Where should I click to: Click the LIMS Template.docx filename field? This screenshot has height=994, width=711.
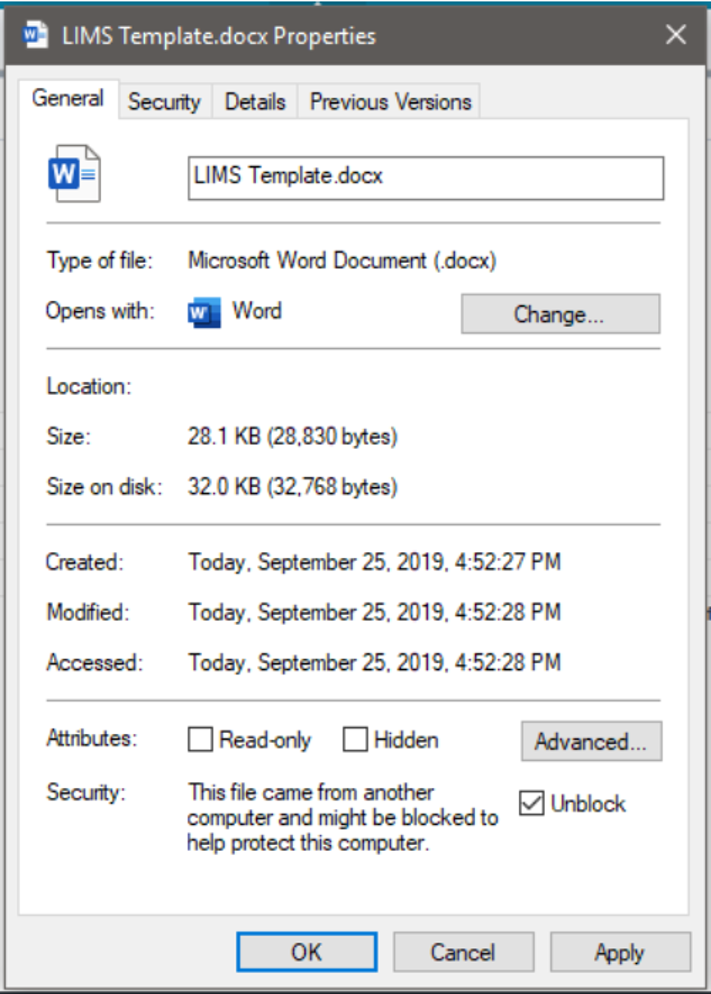tap(426, 178)
